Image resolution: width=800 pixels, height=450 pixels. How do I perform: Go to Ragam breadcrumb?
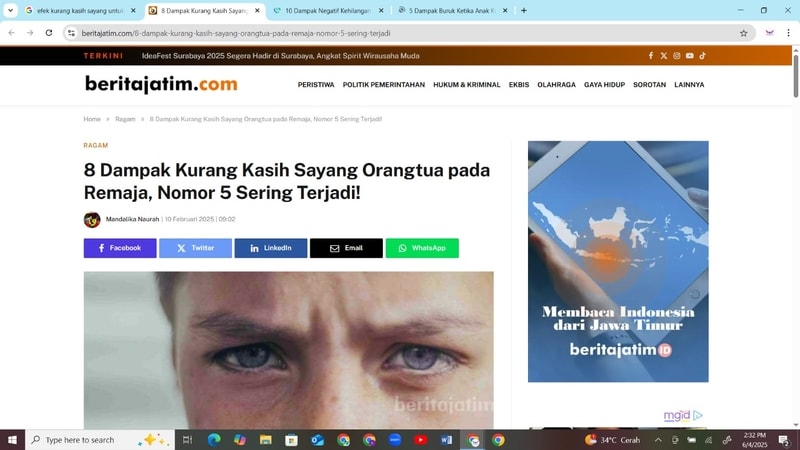[x=125, y=119]
